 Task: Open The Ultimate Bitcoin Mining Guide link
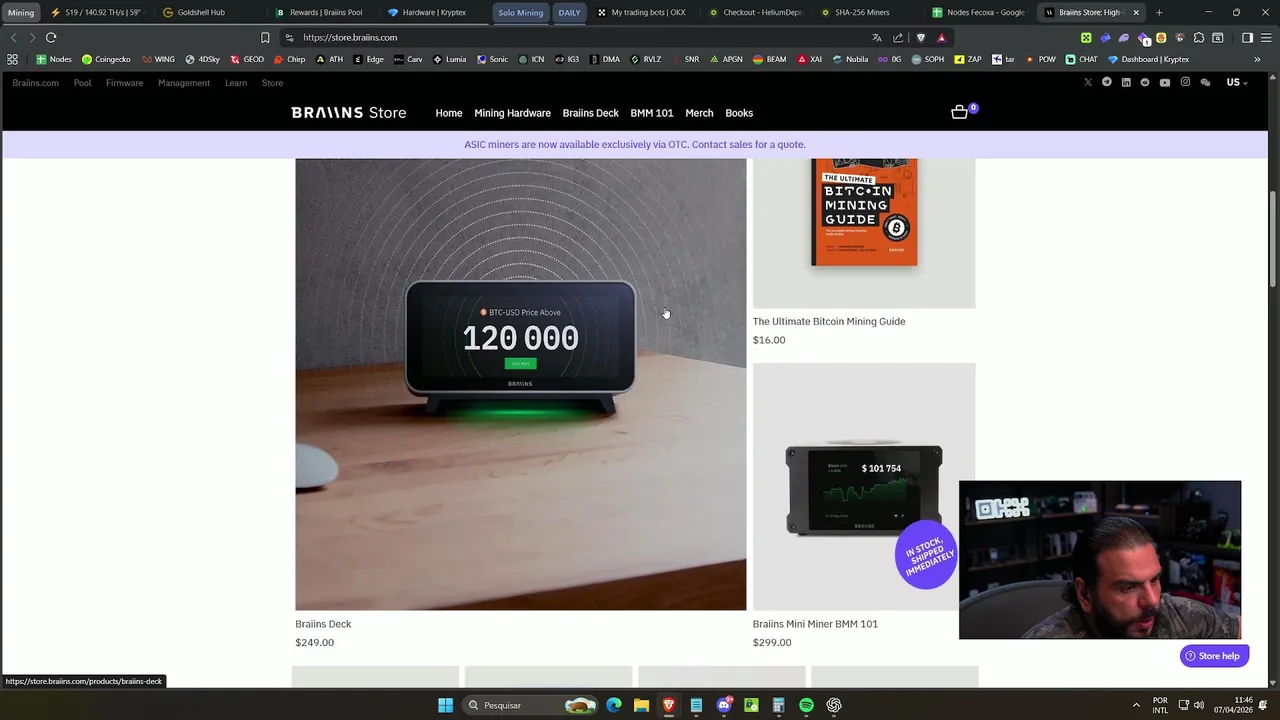click(829, 321)
